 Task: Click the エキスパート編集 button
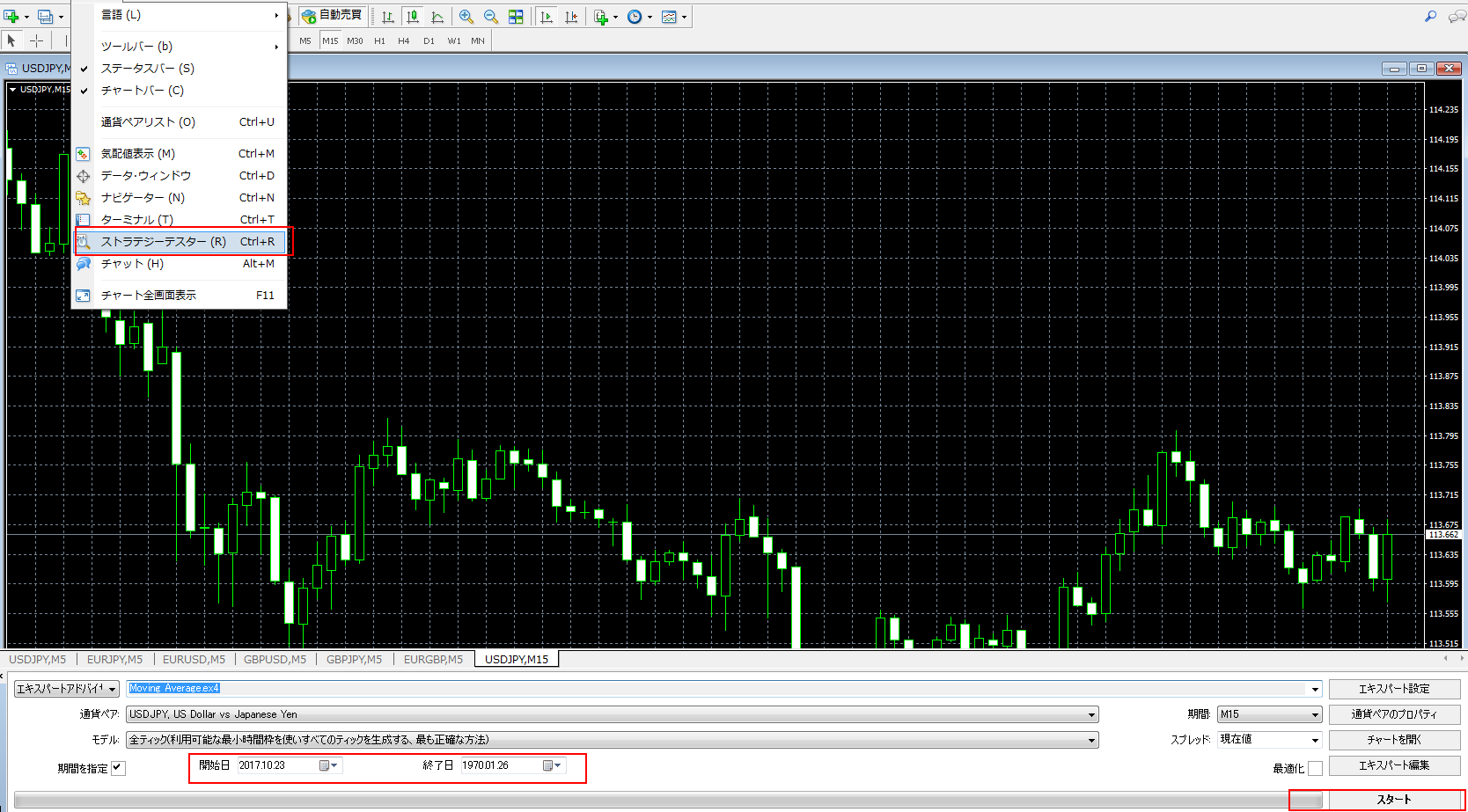click(1394, 765)
